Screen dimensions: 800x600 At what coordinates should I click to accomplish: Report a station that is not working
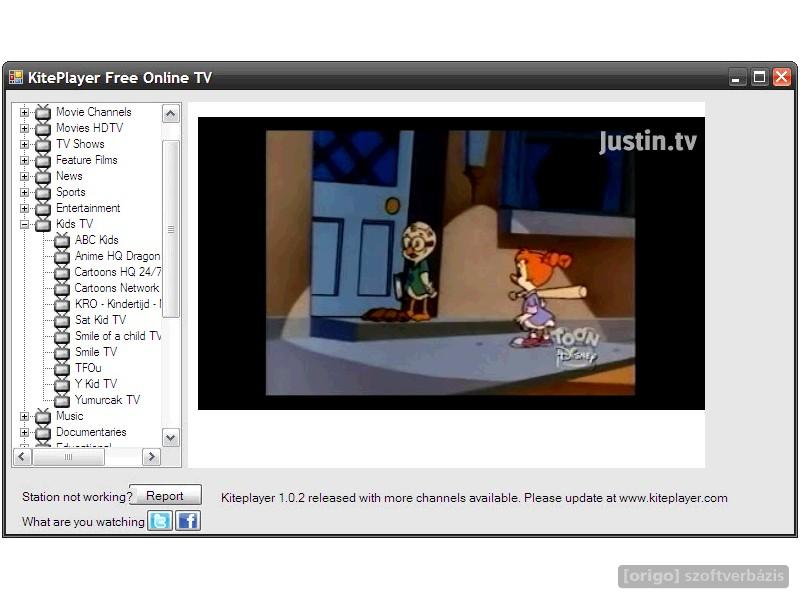(165, 495)
